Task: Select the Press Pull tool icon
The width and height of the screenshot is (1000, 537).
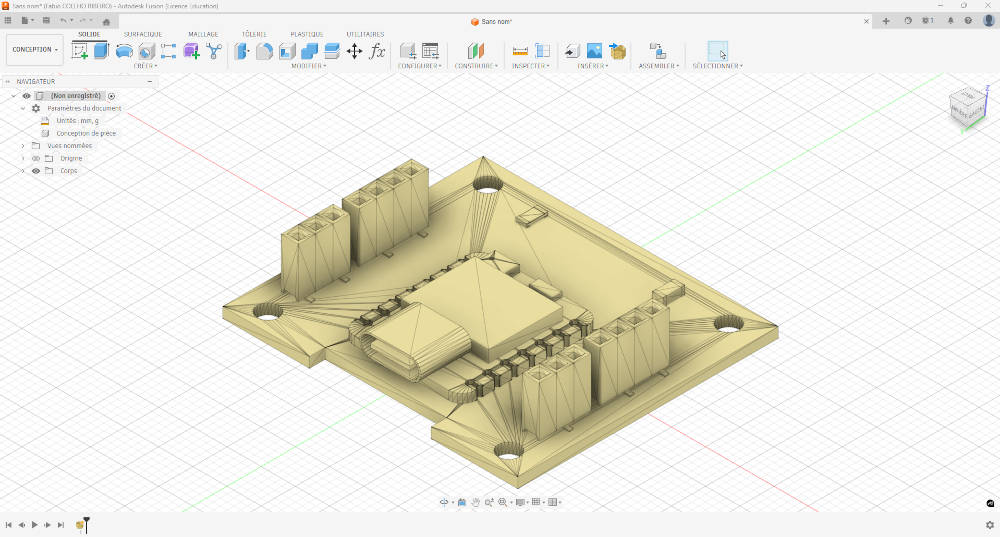Action: coord(242,51)
